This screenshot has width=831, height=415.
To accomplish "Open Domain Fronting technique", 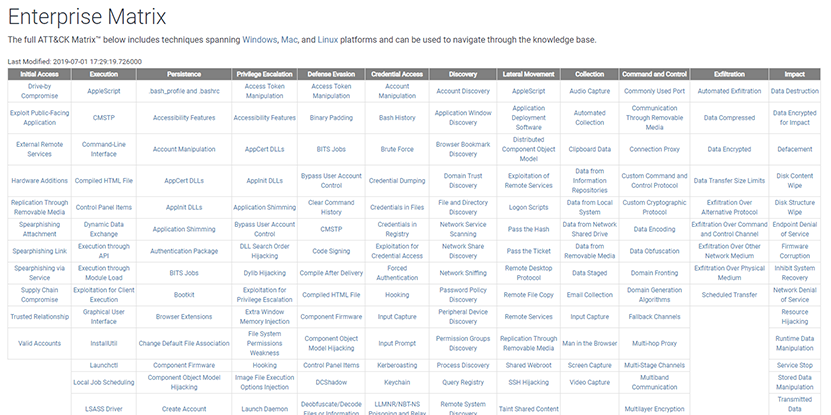I will coord(655,273).
